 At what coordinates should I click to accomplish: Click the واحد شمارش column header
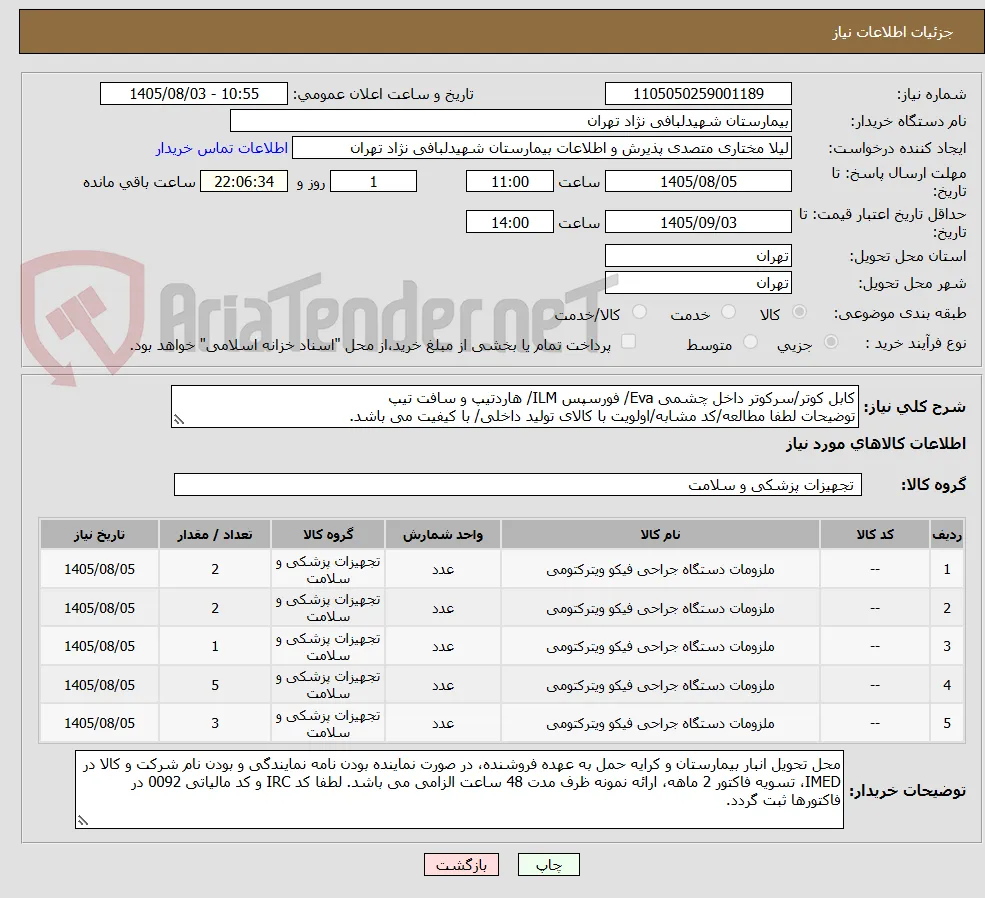pos(443,534)
